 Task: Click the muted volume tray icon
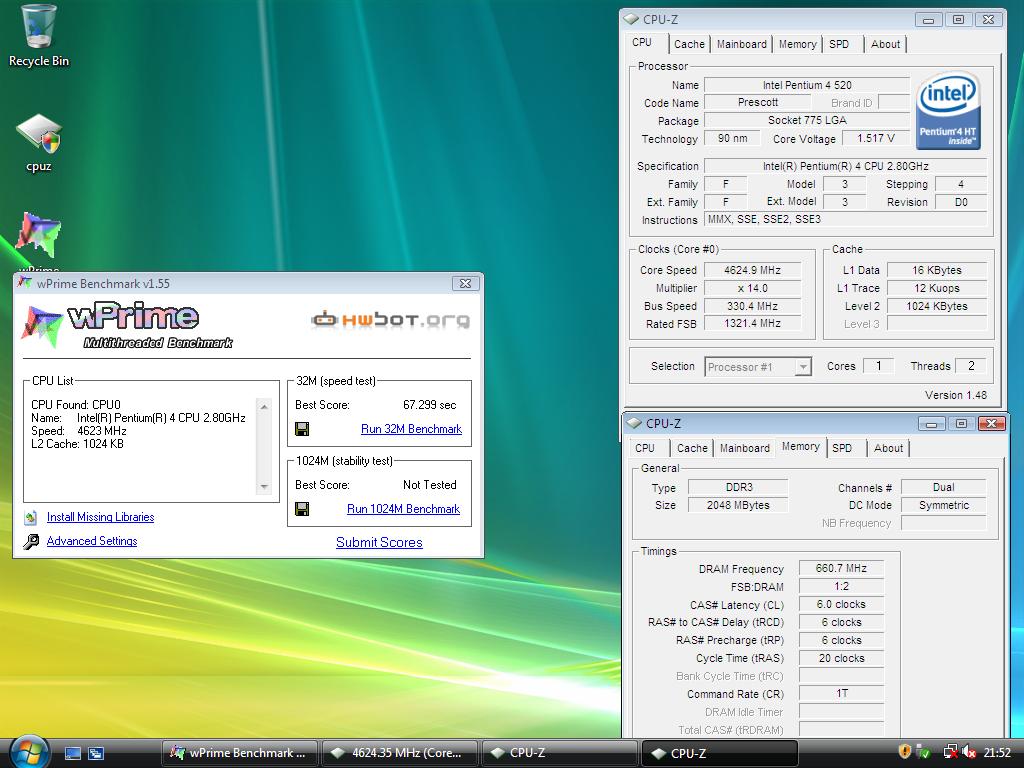click(969, 752)
